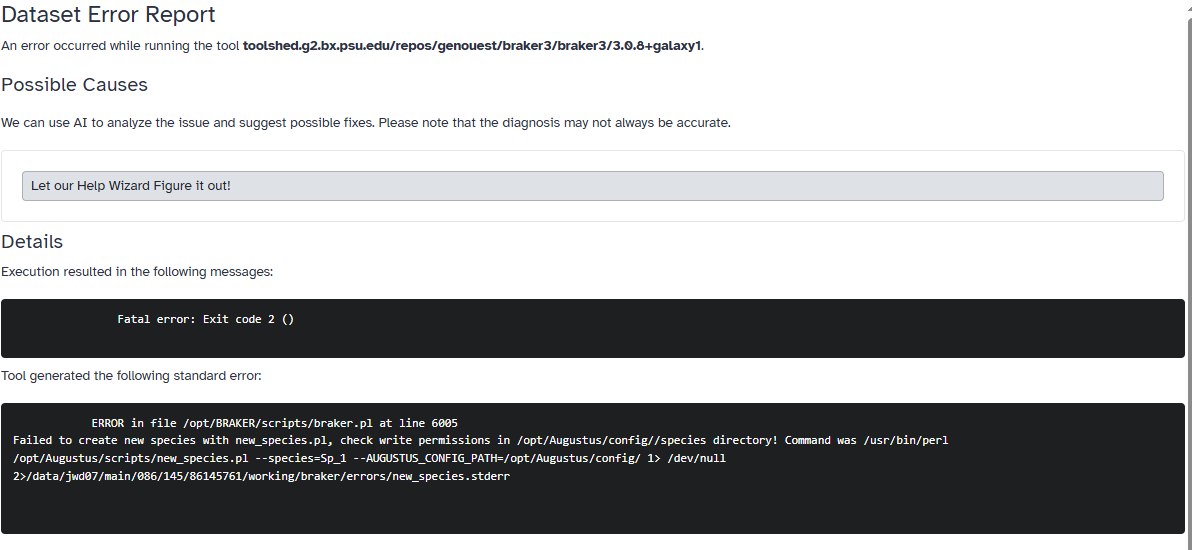The height and width of the screenshot is (550, 1192).
Task: Click the Possible Causes heading
Action: tap(74, 84)
